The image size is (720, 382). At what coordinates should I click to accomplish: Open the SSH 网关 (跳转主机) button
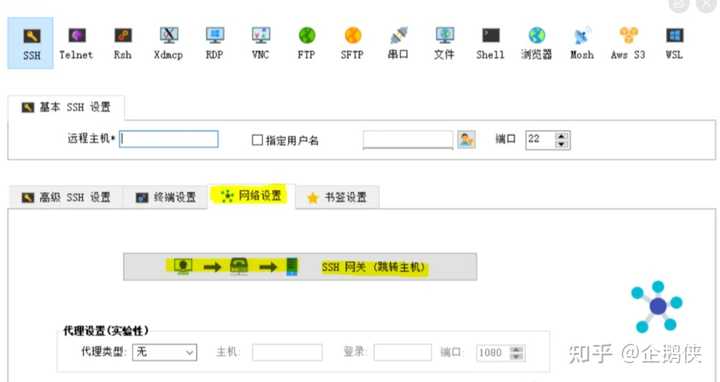pyautogui.click(x=300, y=266)
